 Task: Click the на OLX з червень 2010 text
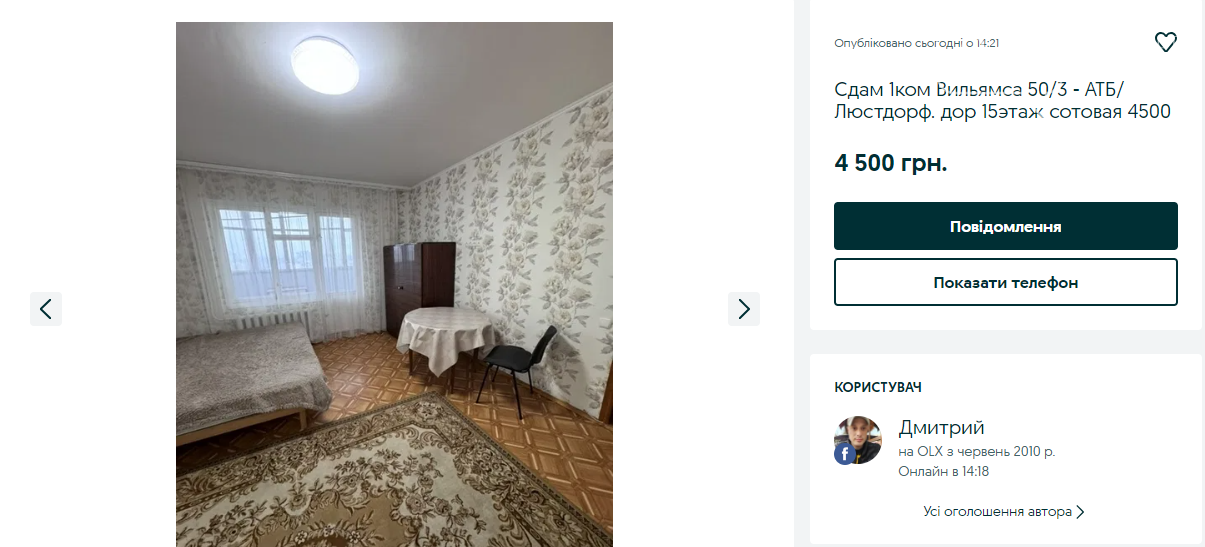tap(977, 452)
